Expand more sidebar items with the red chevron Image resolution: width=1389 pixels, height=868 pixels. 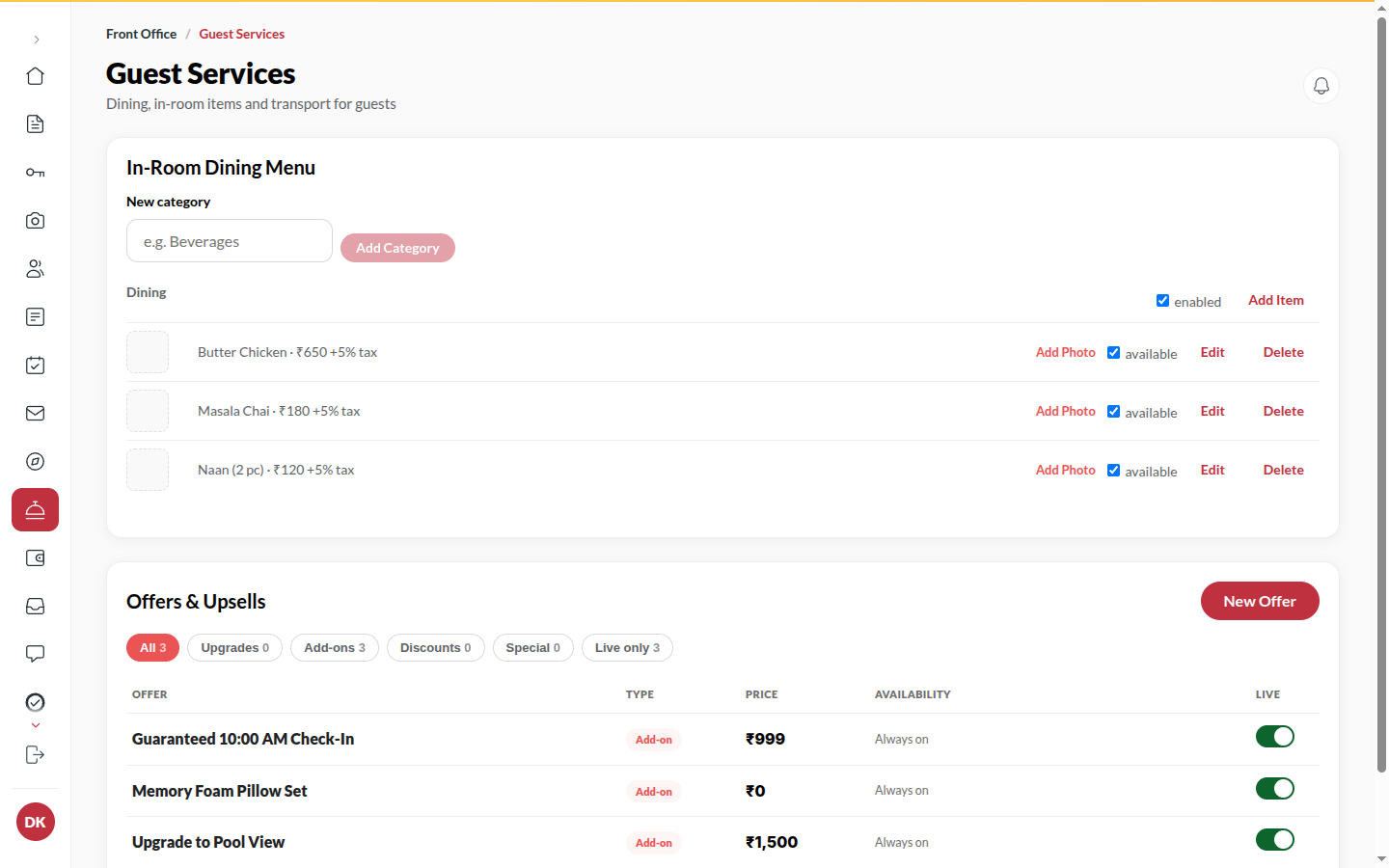tap(36, 725)
